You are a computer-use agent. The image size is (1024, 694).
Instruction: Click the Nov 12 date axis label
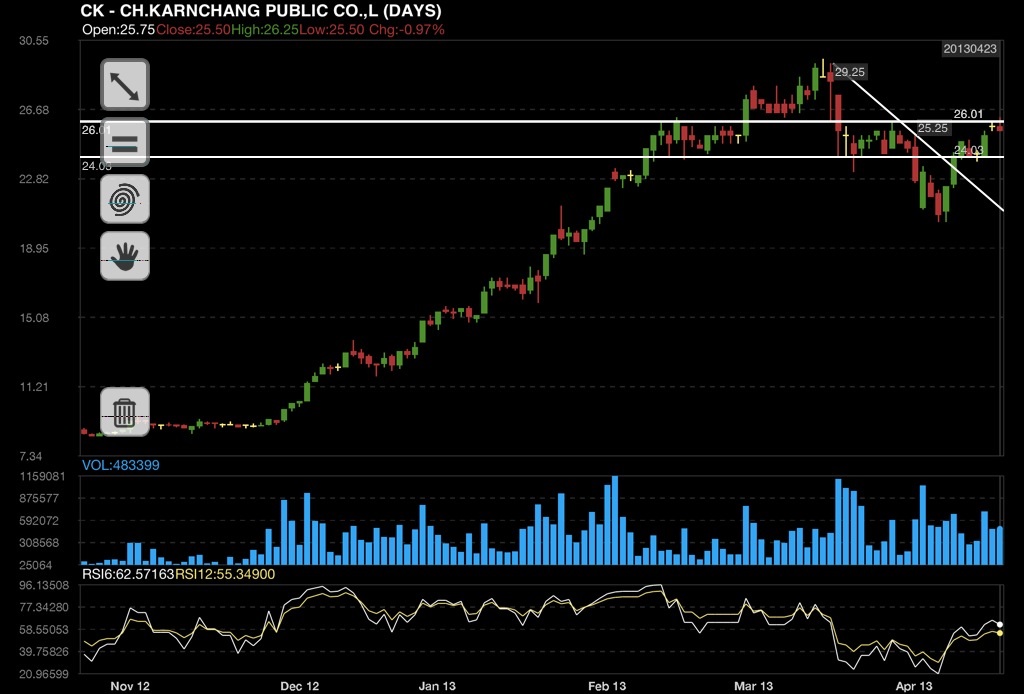tap(130, 686)
